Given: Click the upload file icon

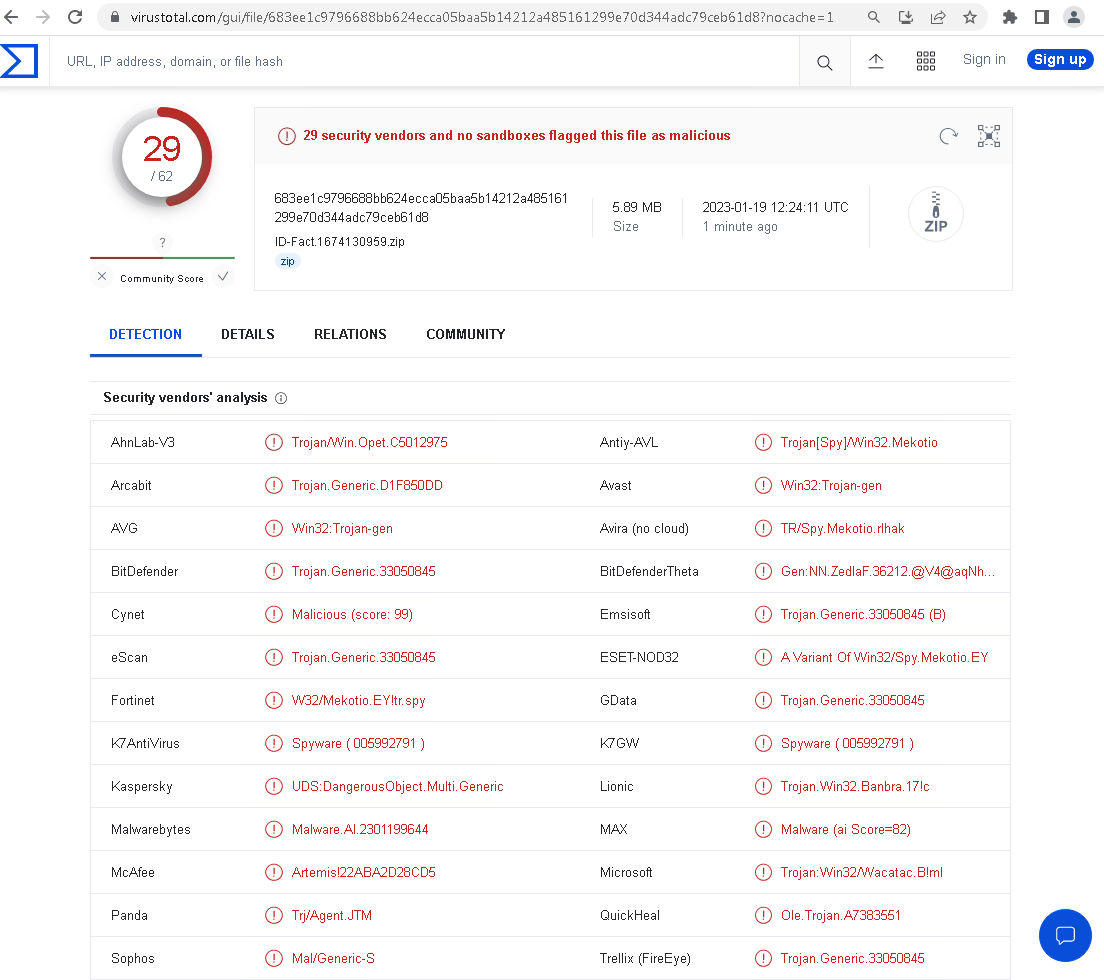Looking at the screenshot, I should point(876,61).
